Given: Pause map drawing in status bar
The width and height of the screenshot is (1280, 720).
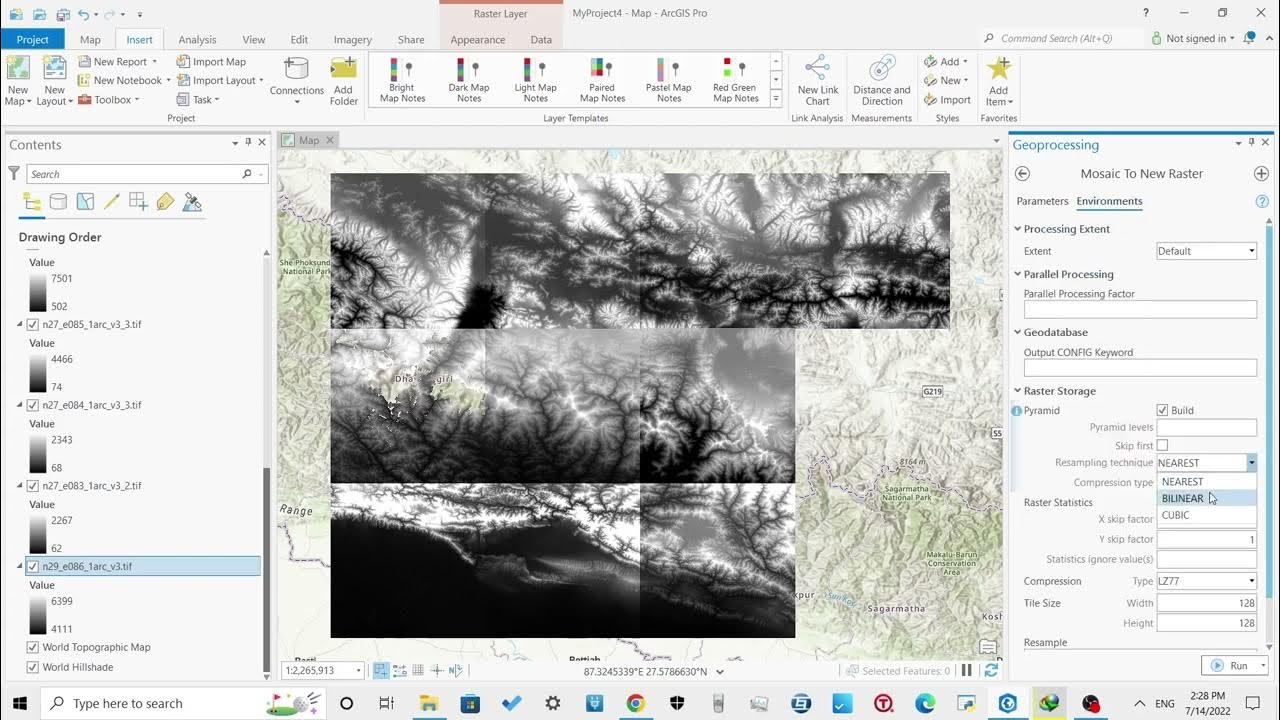Looking at the screenshot, I should pyautogui.click(x=967, y=671).
